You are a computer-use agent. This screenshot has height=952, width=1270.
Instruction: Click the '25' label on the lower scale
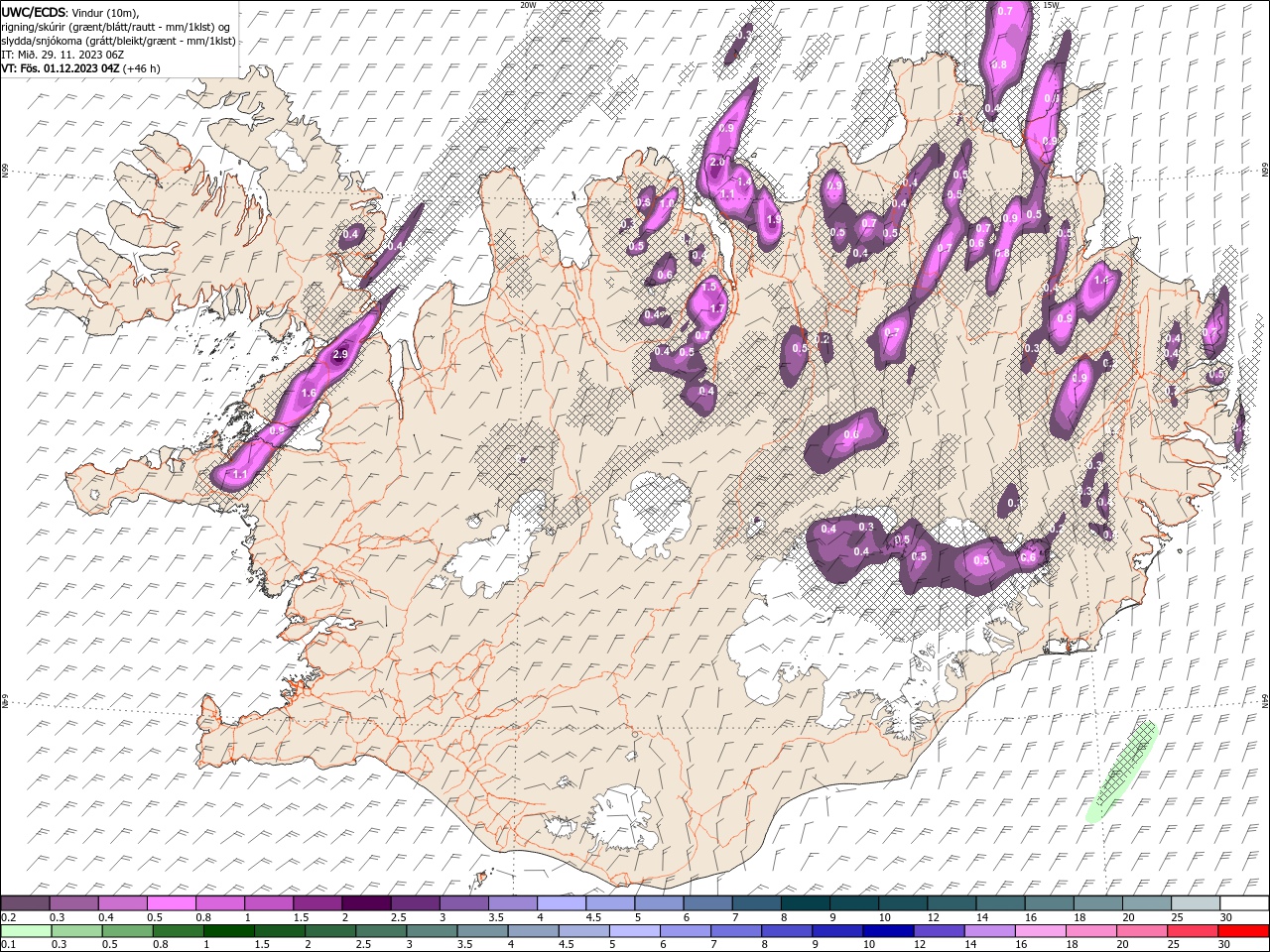click(1174, 944)
